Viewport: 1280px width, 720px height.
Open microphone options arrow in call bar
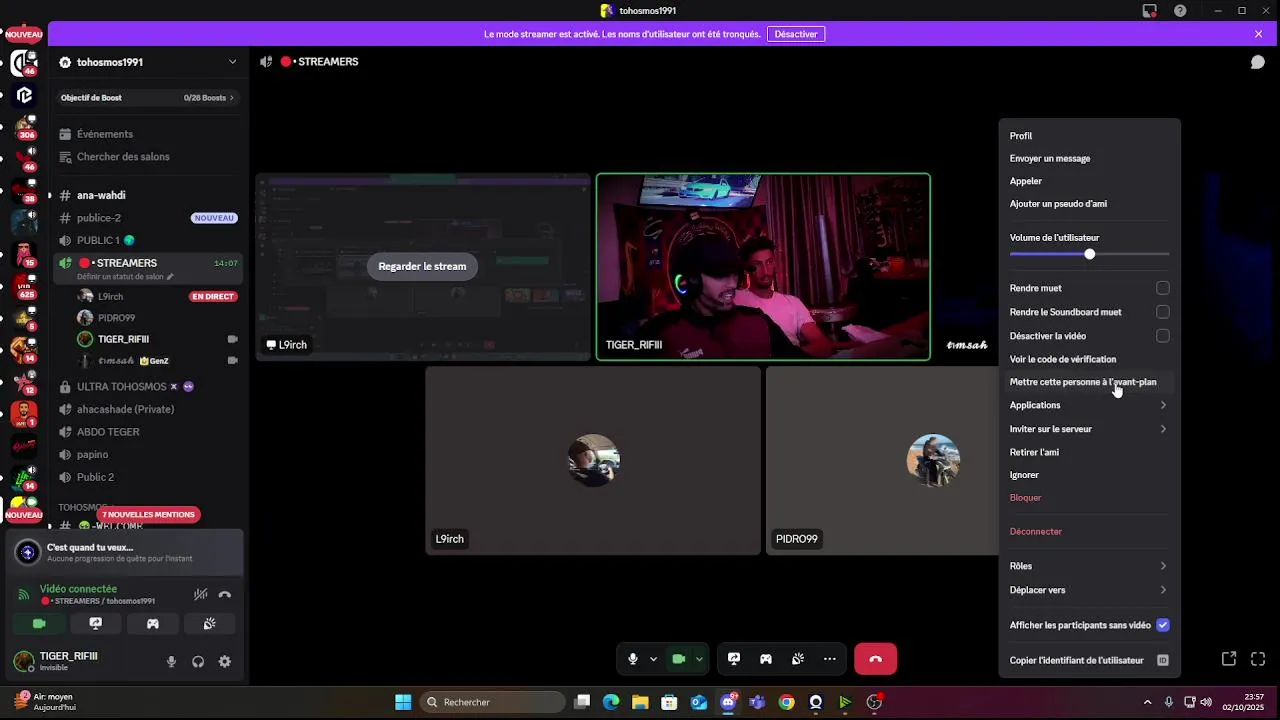coord(653,659)
